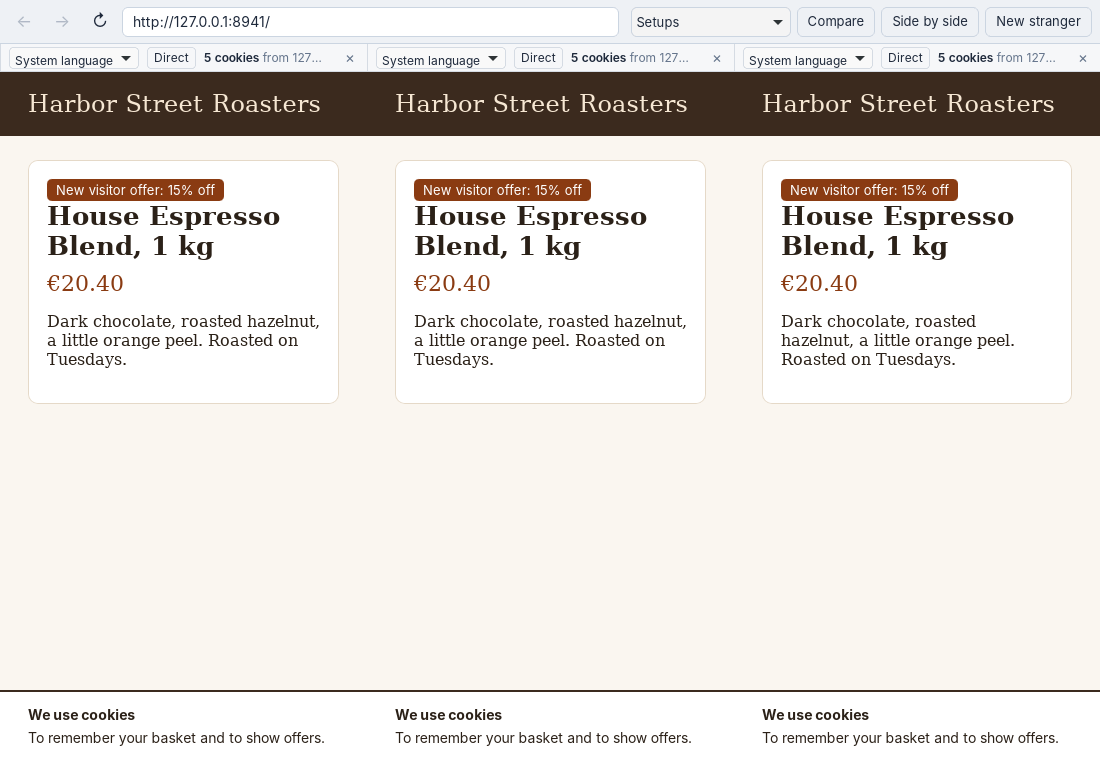1100x760 pixels.
Task: Click 'Dark chocolate, roasted hazelnut' description, left pane
Action: tap(183, 340)
